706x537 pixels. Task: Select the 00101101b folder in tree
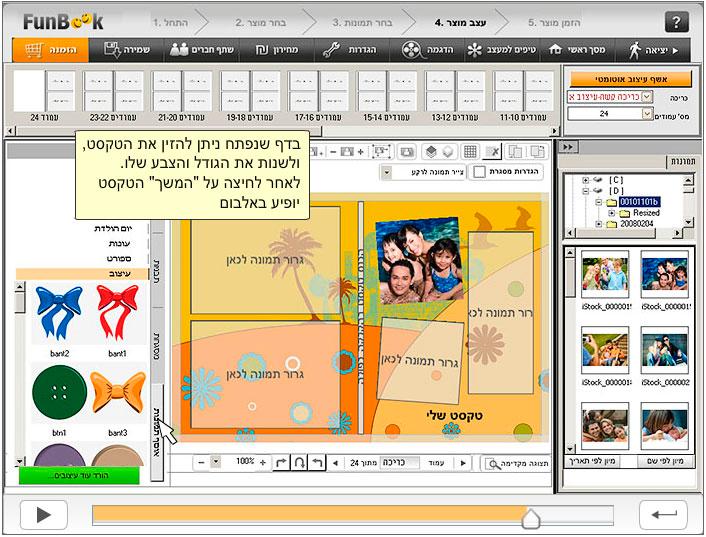pos(639,202)
